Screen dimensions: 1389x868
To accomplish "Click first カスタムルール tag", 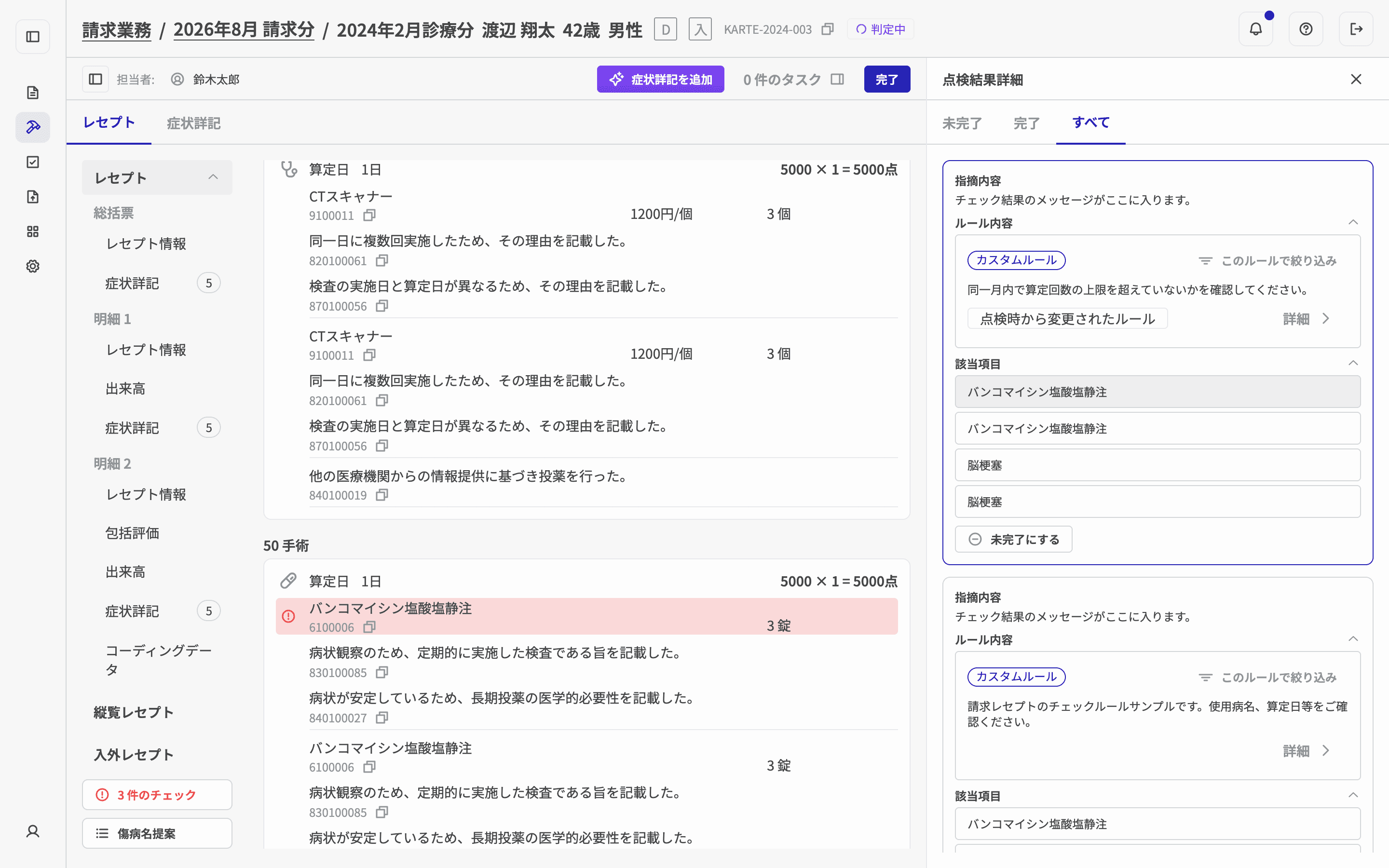I will point(1017,260).
